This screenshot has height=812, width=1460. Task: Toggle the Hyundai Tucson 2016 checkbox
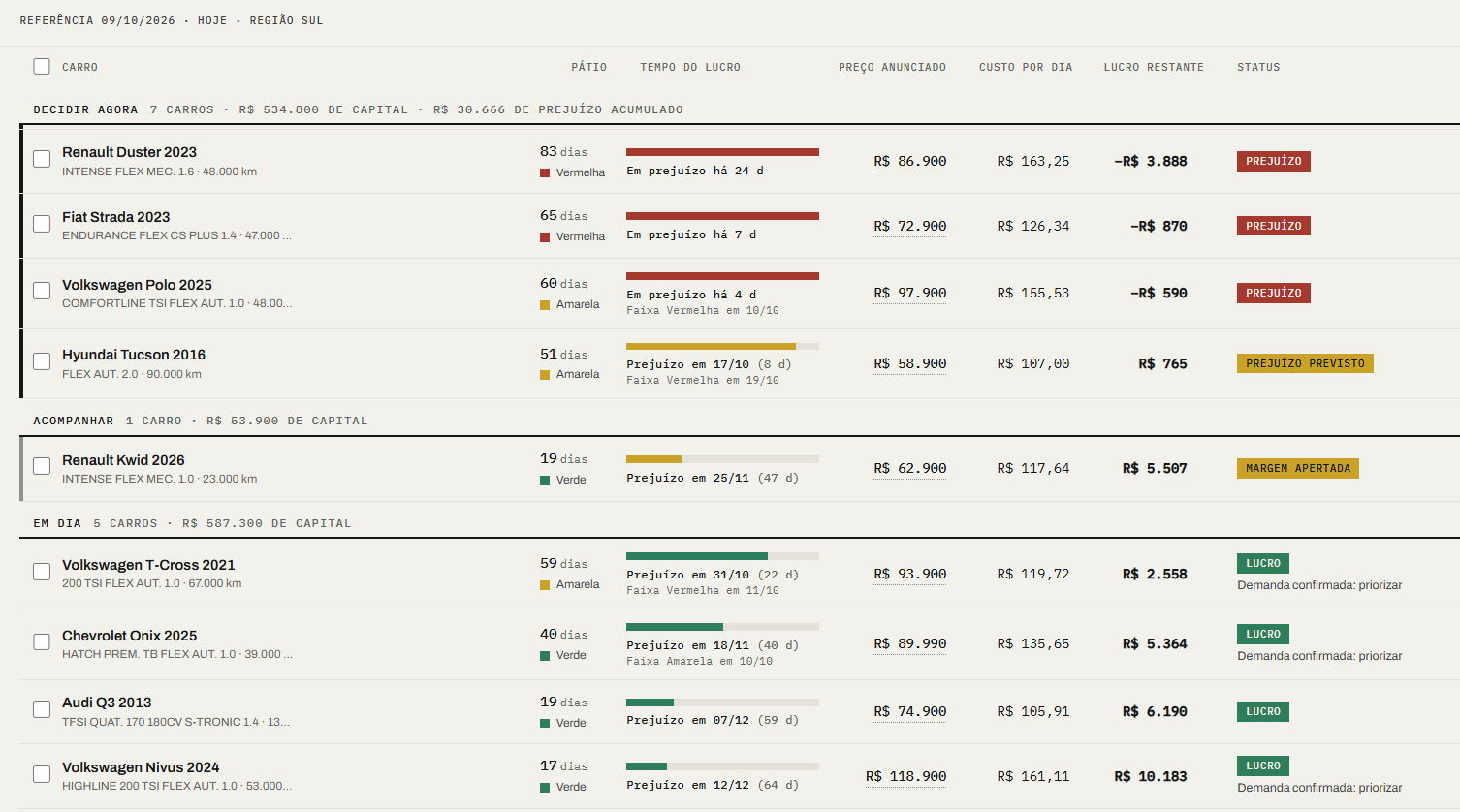tap(42, 361)
